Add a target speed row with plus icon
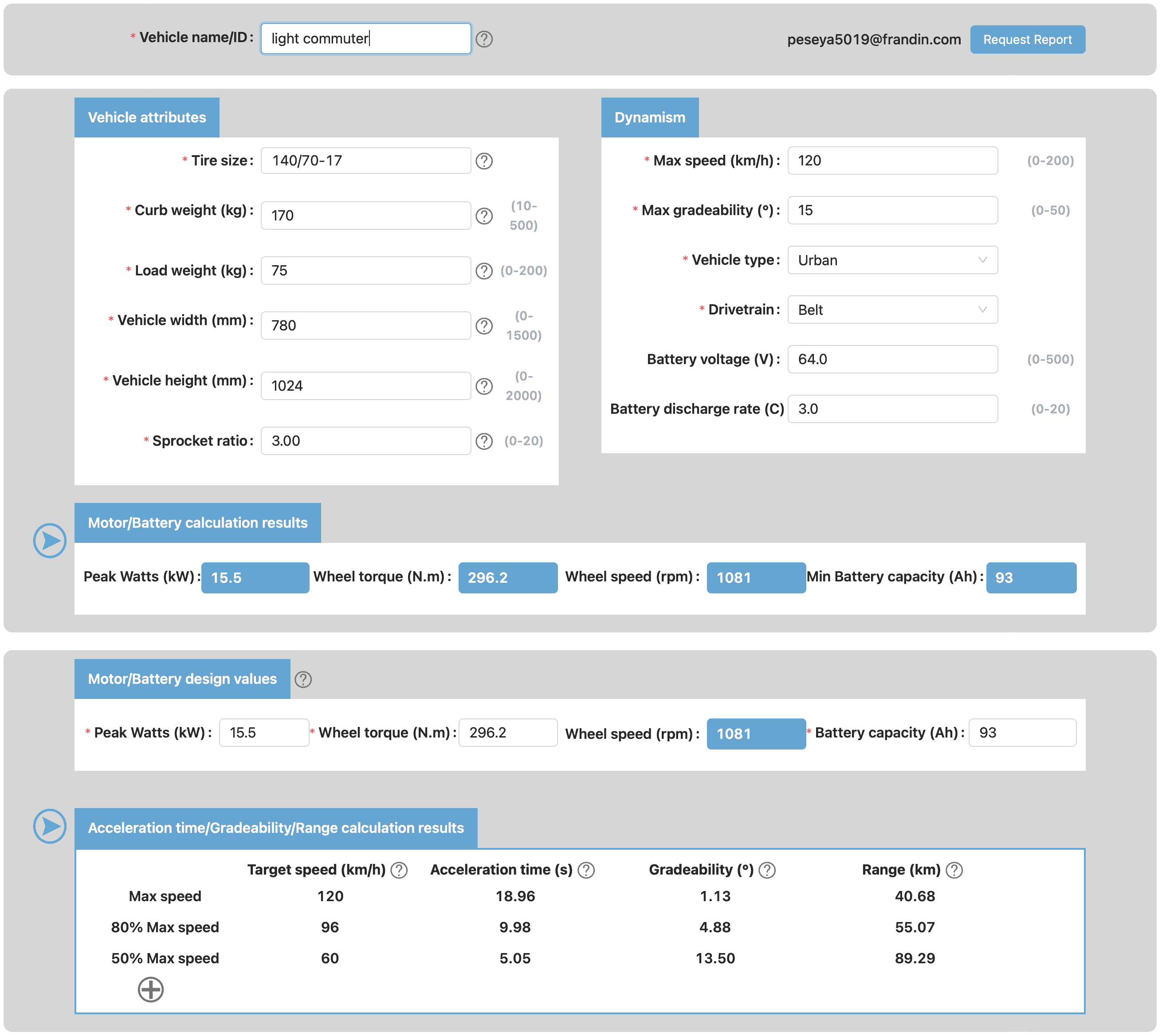This screenshot has height=1036, width=1162. point(151,990)
